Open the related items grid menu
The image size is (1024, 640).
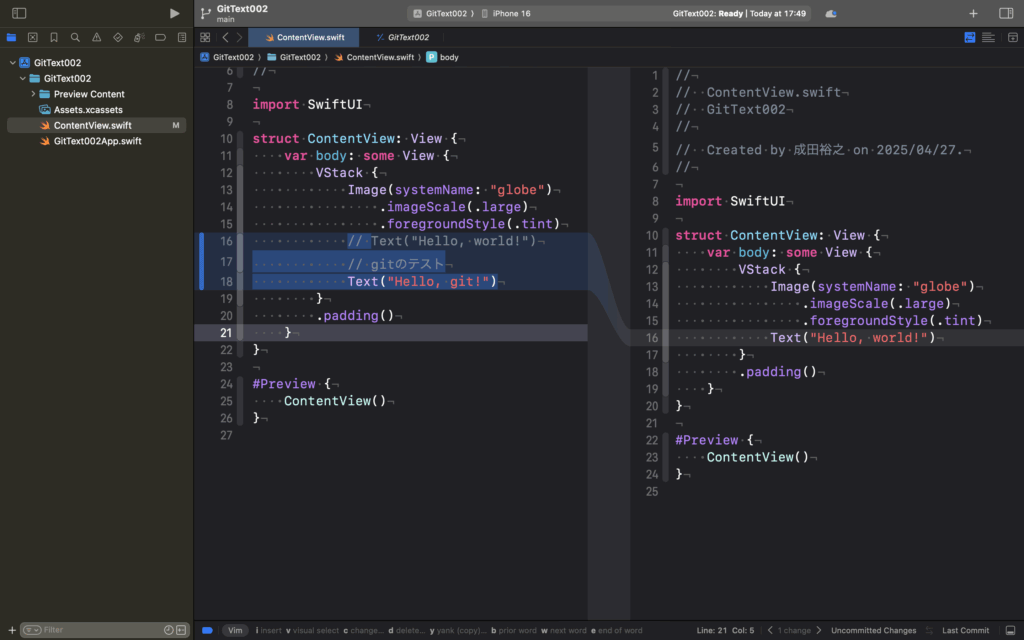tap(205, 37)
